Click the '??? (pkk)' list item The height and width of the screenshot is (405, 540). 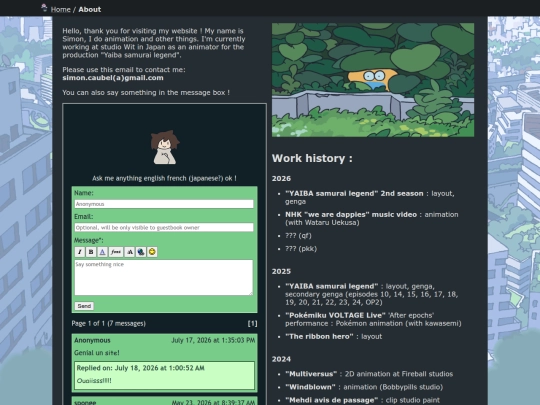[x=301, y=249]
